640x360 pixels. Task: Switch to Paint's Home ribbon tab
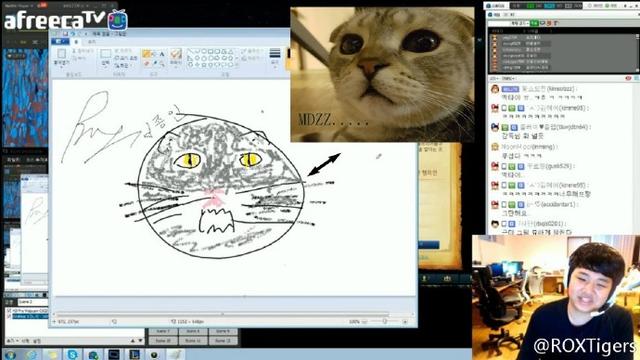76,42
